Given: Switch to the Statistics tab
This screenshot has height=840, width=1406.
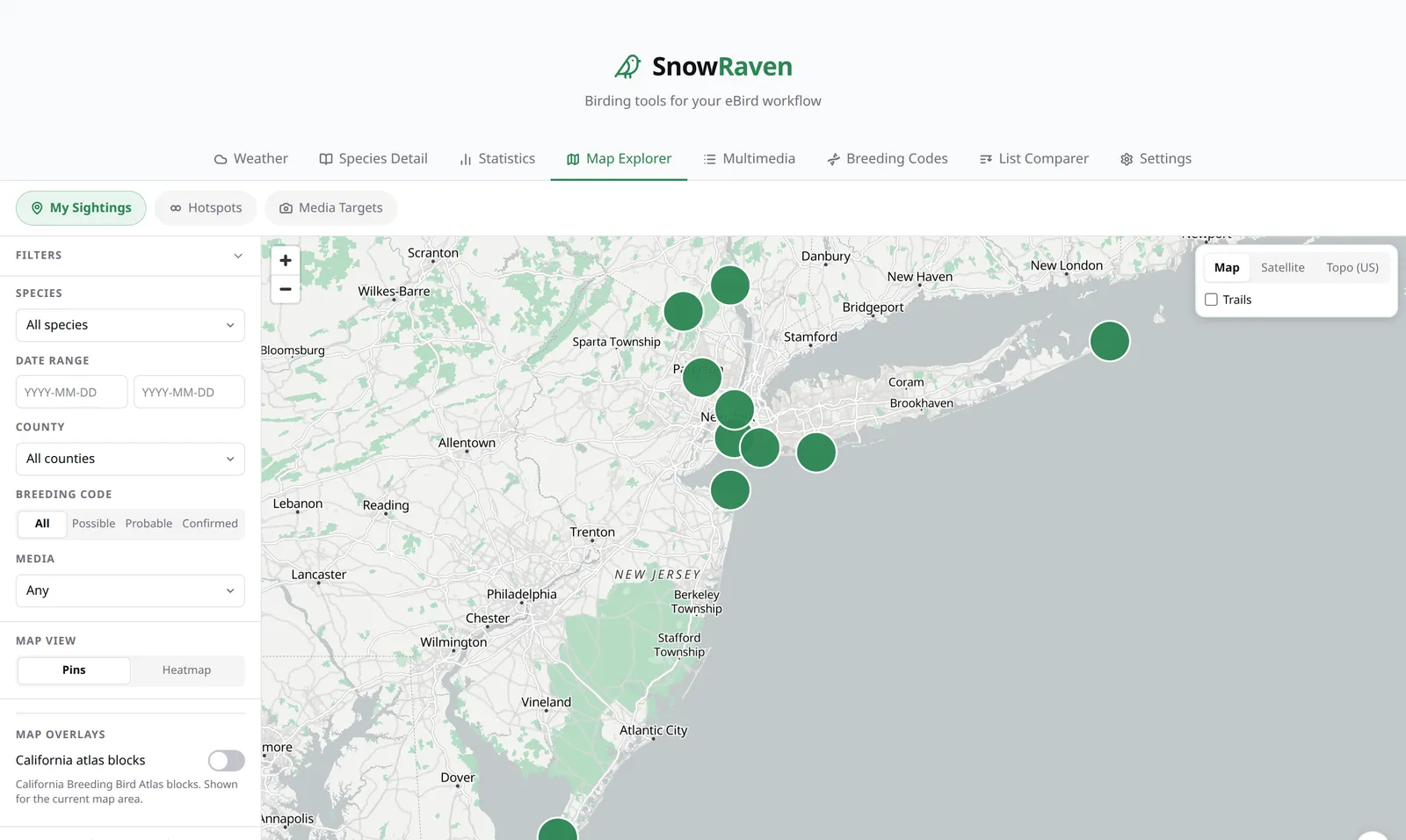Looking at the screenshot, I should tap(497, 159).
